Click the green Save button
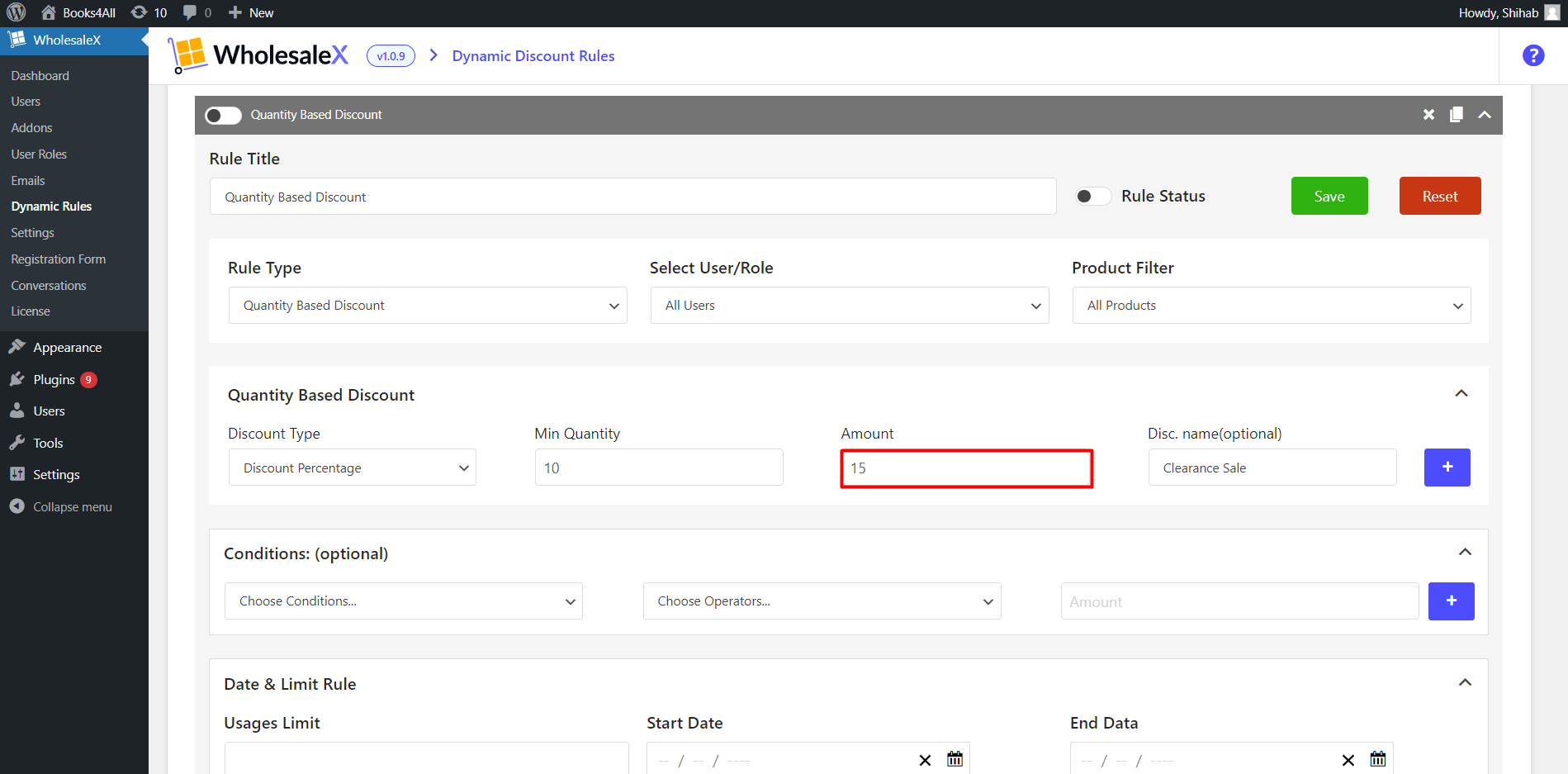Image resolution: width=1568 pixels, height=774 pixels. click(1329, 196)
